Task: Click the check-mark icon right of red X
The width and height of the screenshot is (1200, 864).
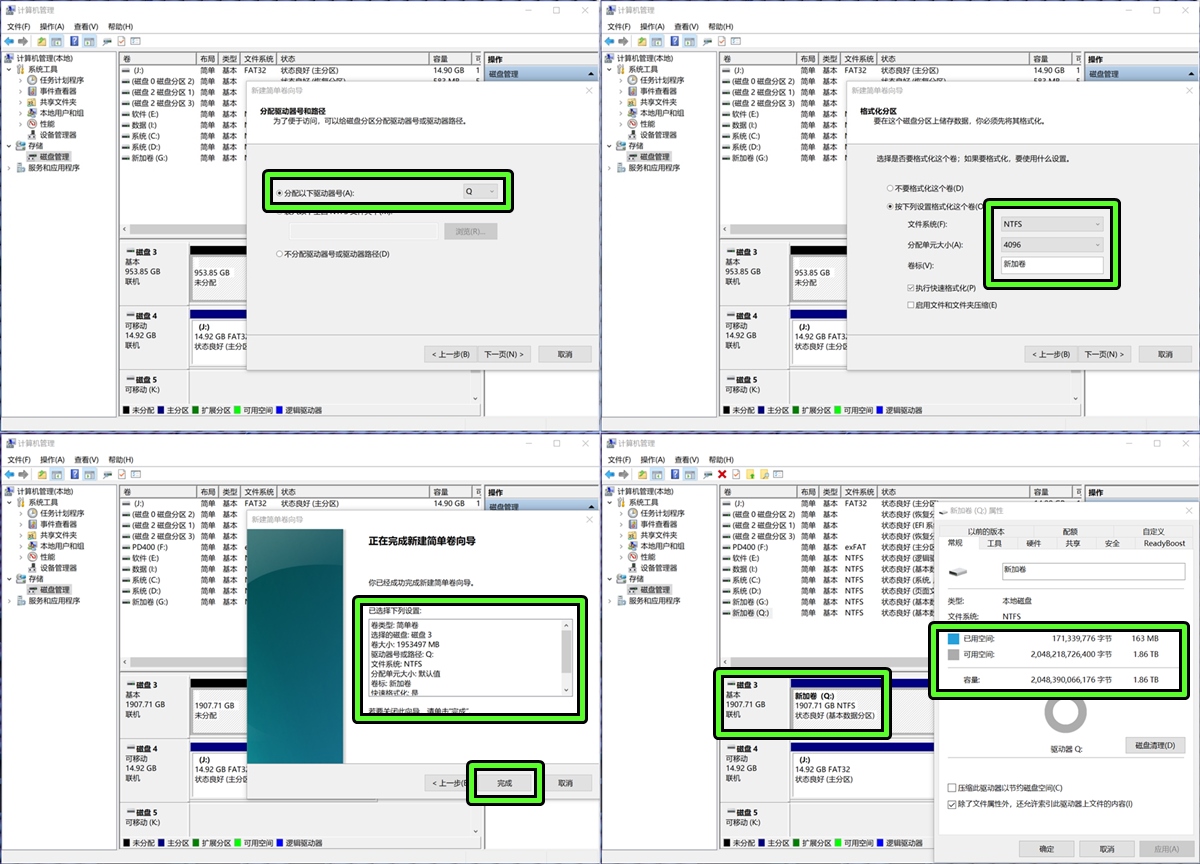Action: [x=736, y=474]
